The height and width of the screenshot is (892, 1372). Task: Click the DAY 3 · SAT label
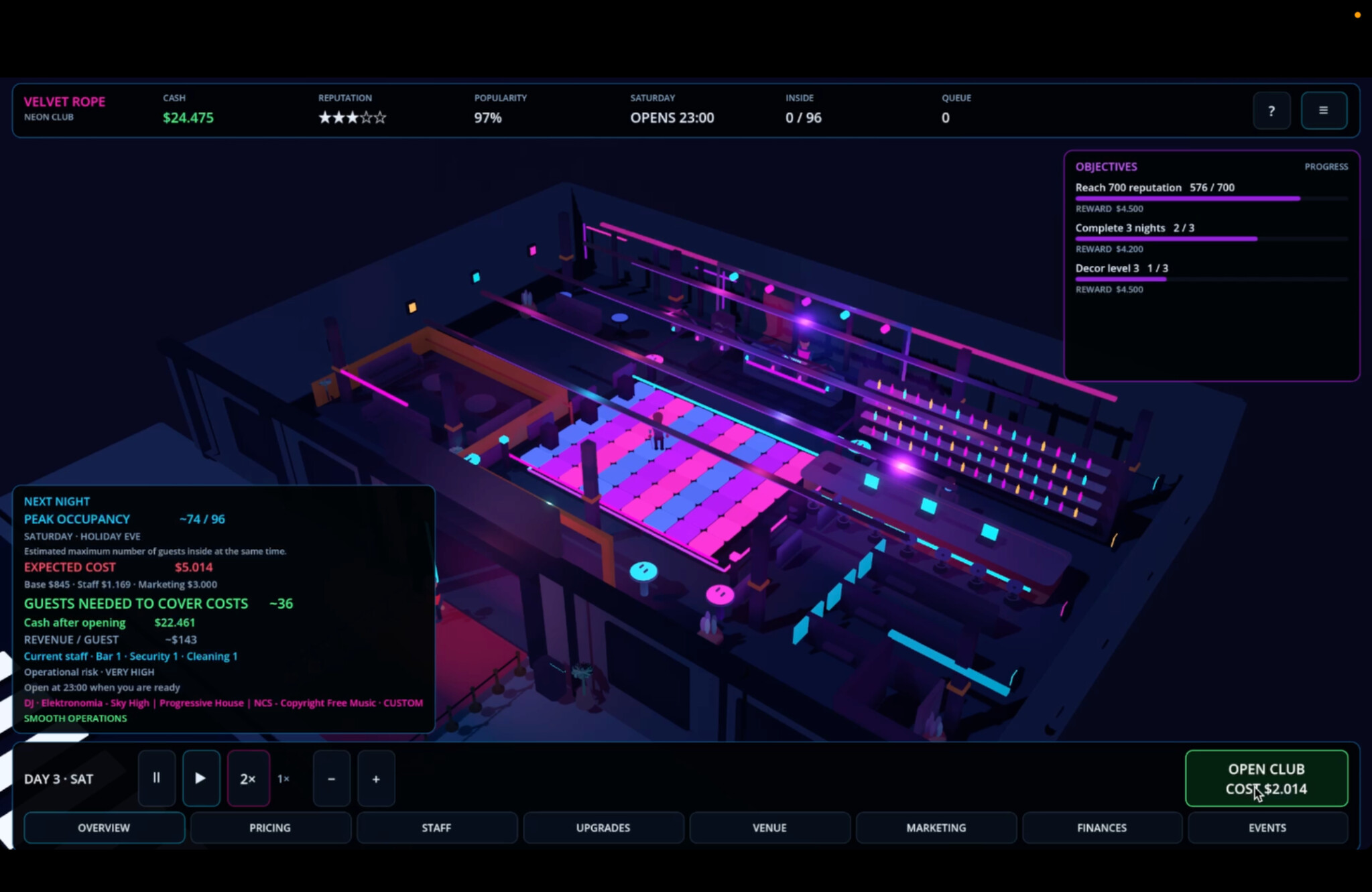59,779
